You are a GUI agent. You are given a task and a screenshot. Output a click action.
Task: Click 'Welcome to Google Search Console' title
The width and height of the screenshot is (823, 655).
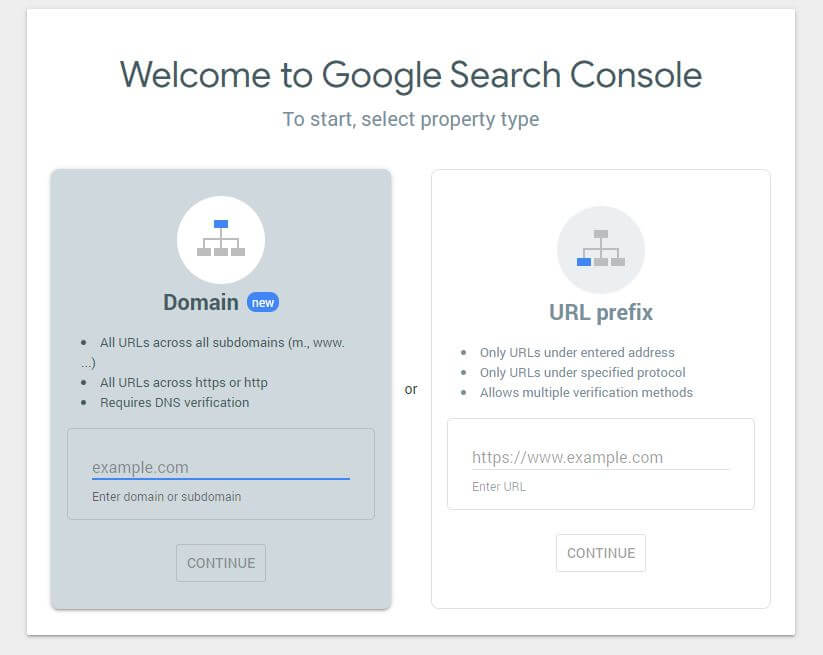[x=411, y=75]
